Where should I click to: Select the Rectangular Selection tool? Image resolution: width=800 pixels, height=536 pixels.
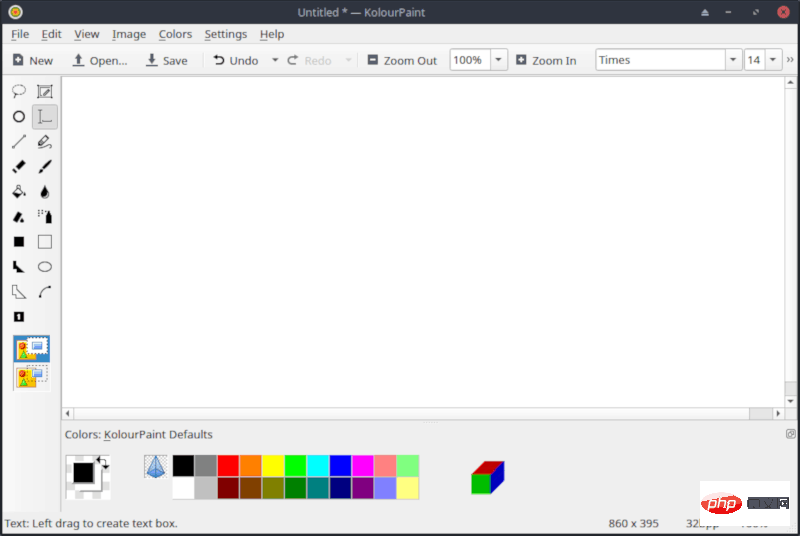pos(45,91)
